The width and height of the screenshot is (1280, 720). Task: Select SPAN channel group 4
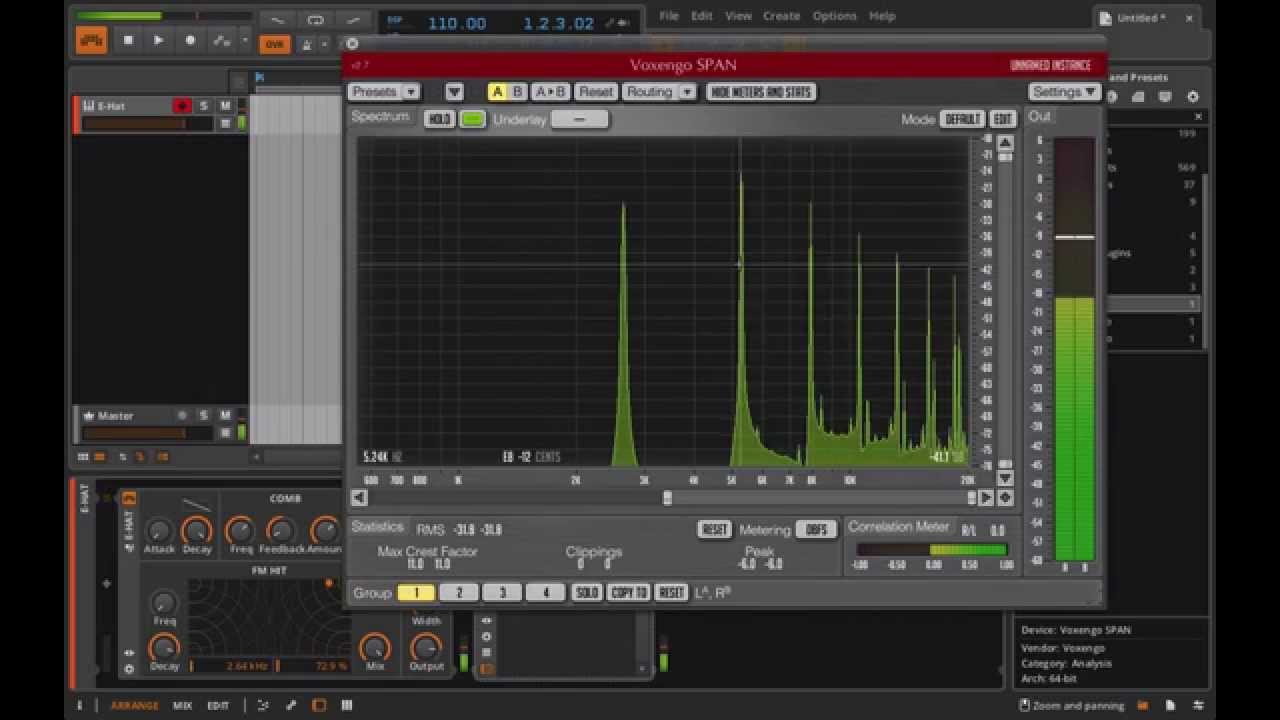[x=545, y=593]
